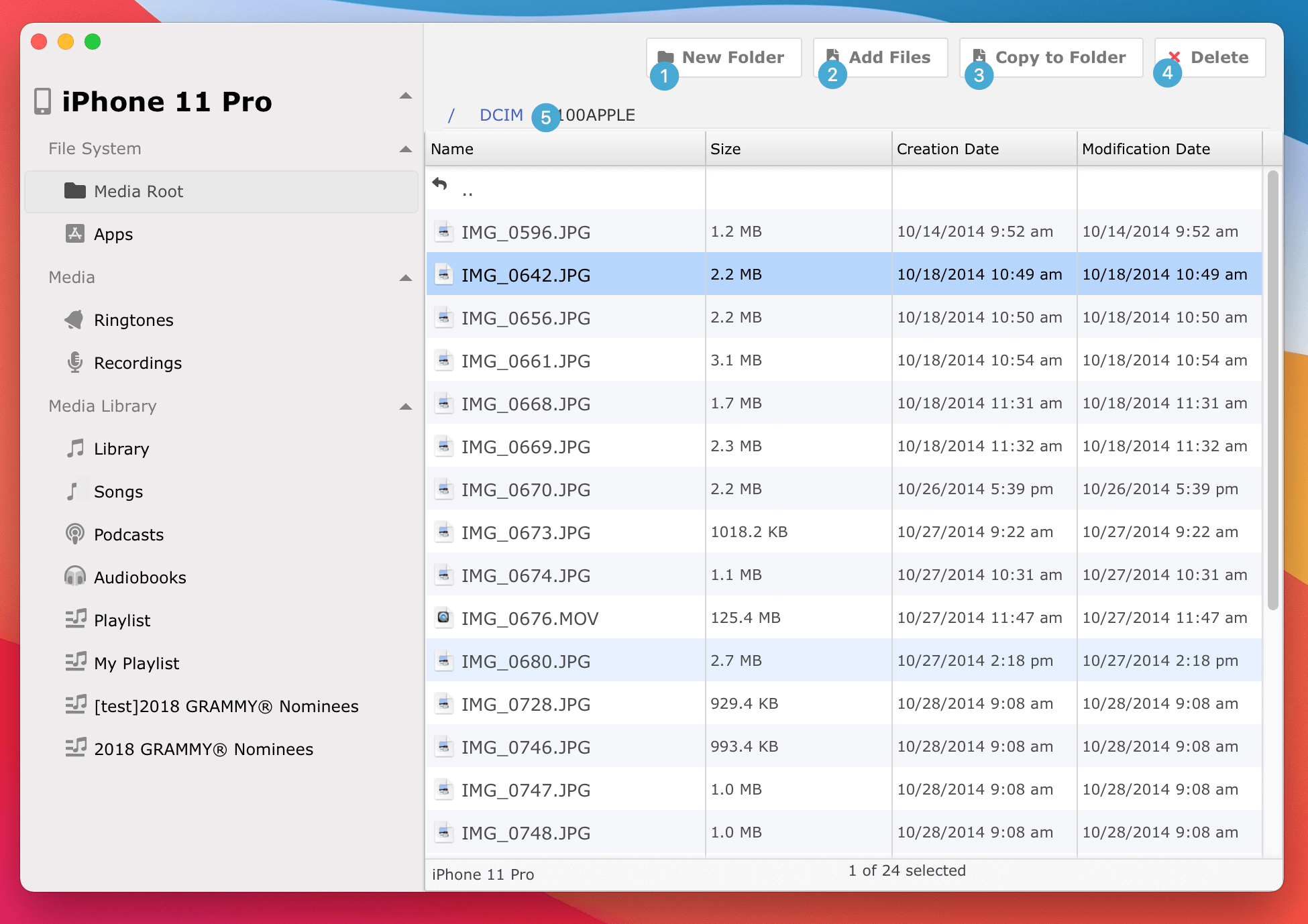This screenshot has height=924, width=1308.
Task: Select file IMG_0642.JPG
Action: tap(844, 274)
